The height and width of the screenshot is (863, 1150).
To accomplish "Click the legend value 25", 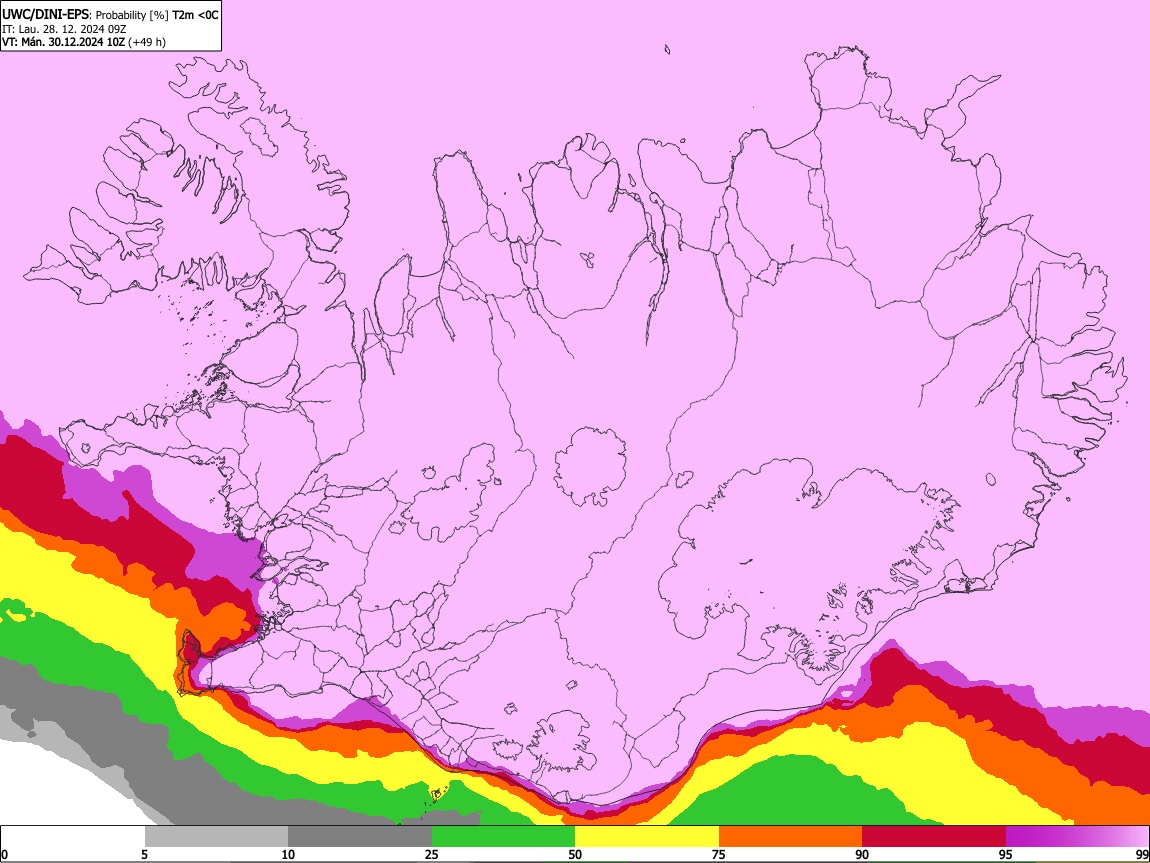I will [432, 854].
